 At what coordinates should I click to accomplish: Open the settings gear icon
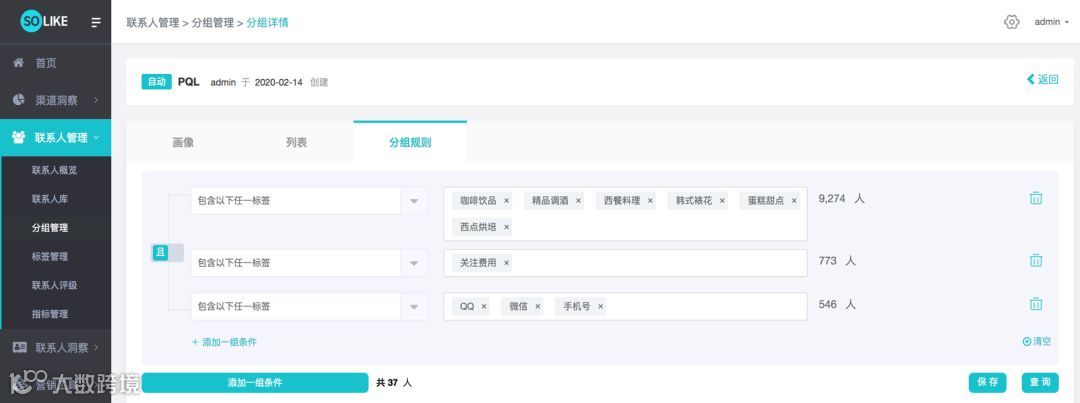1011,22
